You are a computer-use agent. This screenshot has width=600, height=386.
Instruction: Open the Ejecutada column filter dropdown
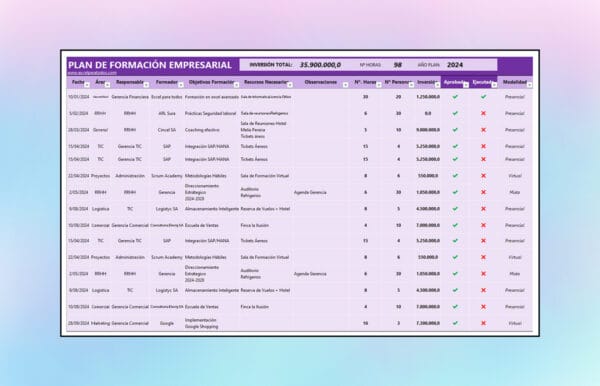click(494, 85)
